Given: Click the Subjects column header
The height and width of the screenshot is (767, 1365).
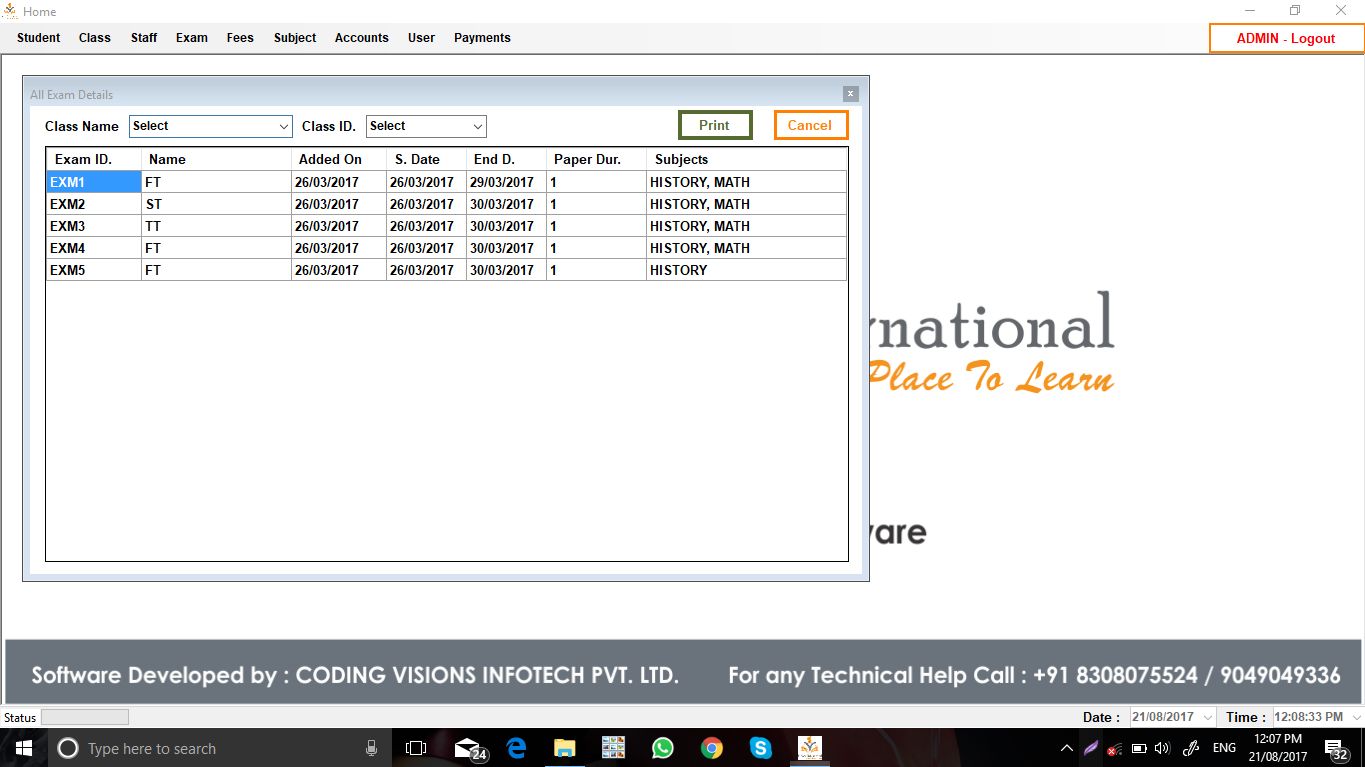Looking at the screenshot, I should [x=746, y=159].
